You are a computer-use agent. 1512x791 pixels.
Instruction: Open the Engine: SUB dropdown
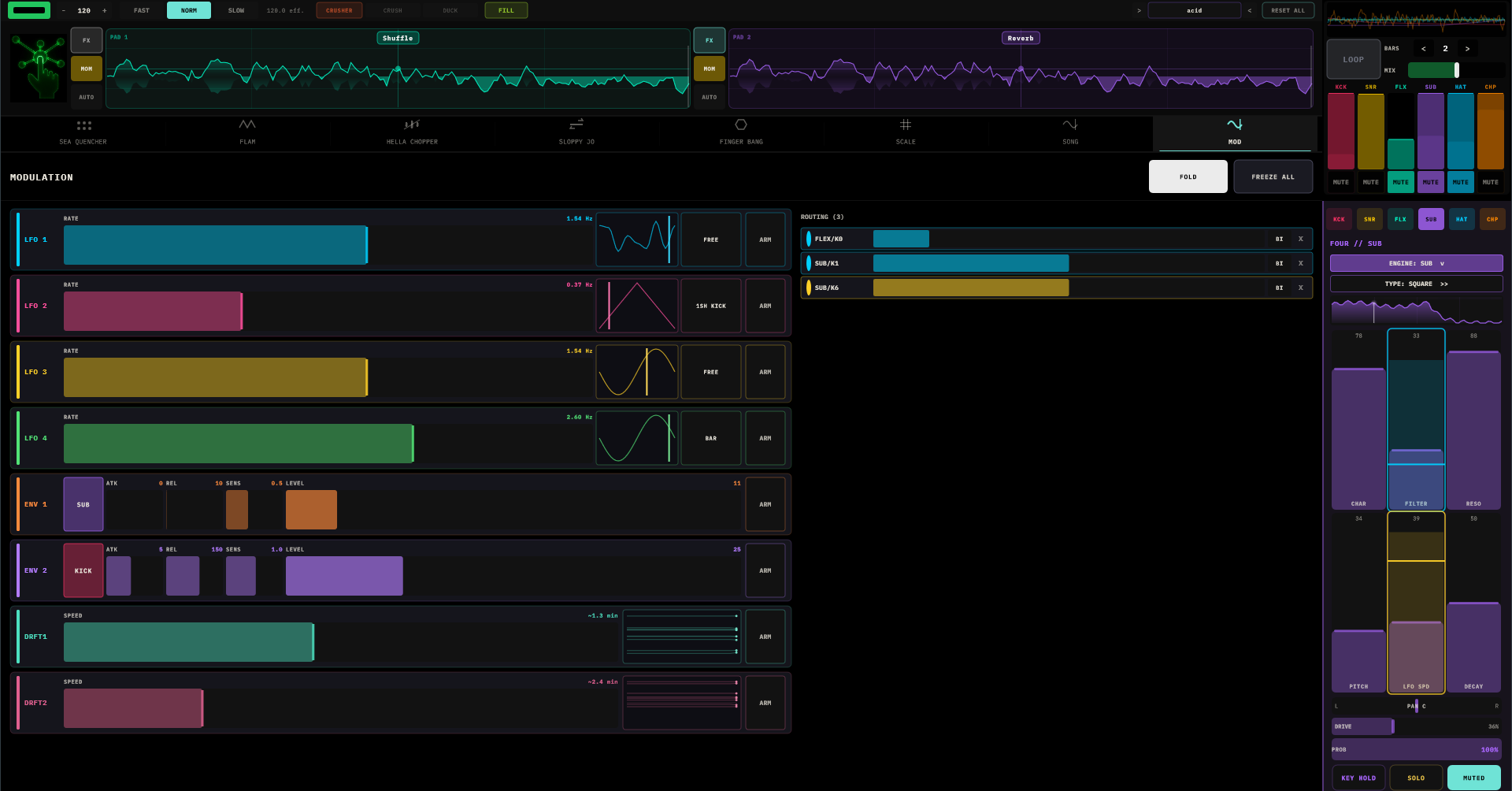tap(1416, 263)
